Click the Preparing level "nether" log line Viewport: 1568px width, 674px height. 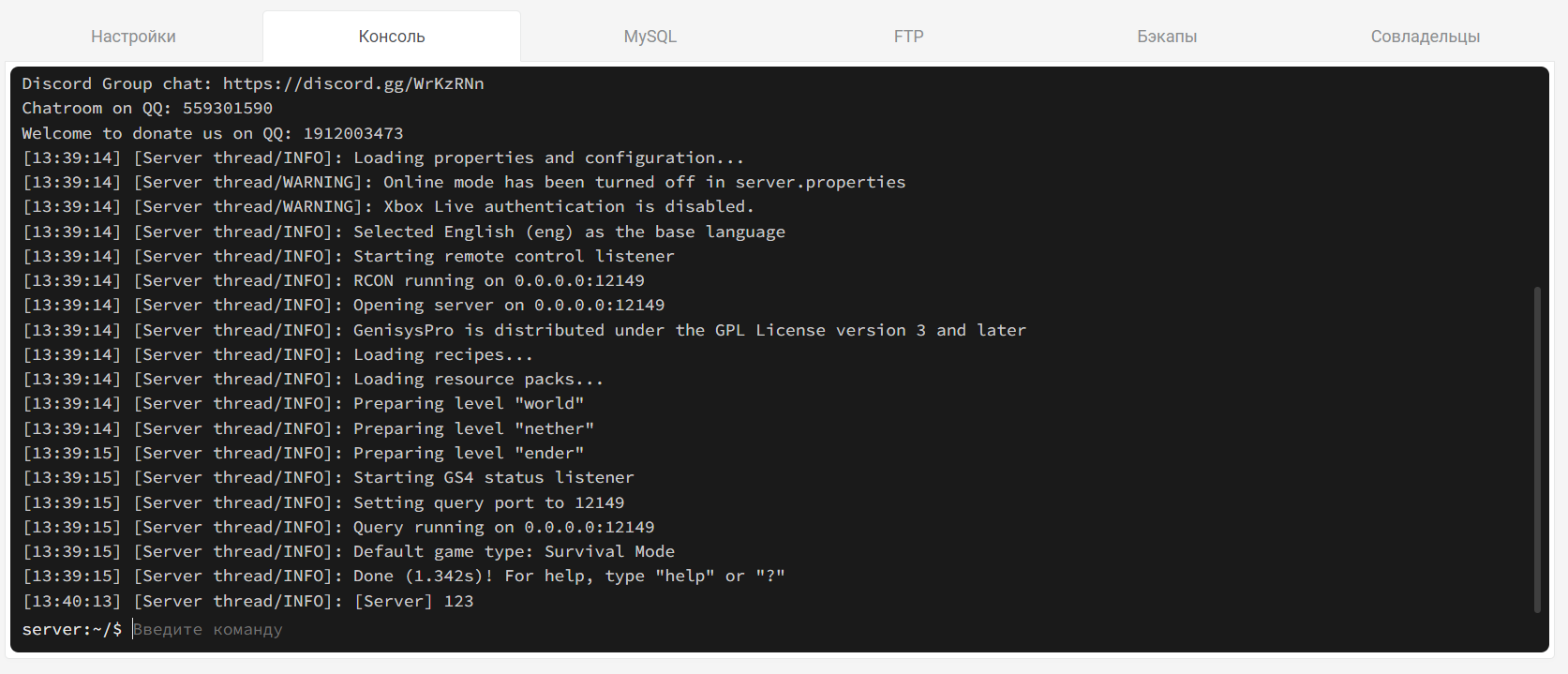tap(308, 428)
